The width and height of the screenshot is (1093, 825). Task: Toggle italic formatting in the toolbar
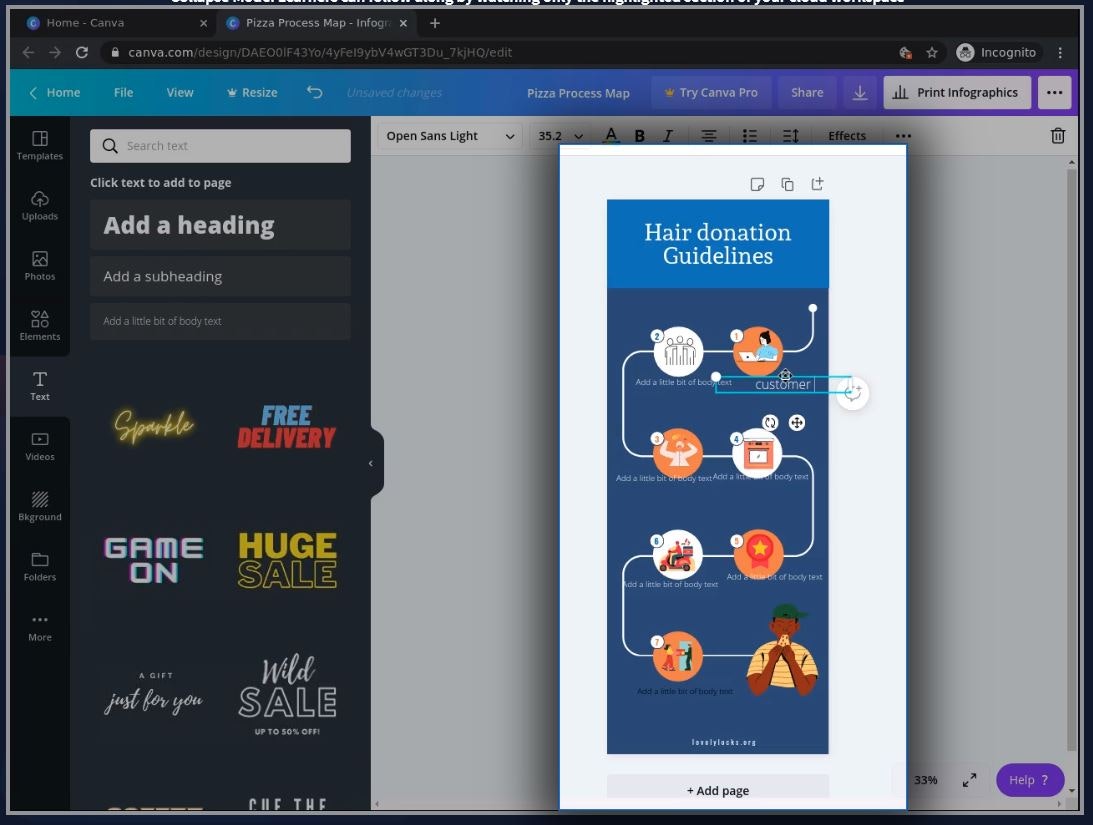(667, 135)
